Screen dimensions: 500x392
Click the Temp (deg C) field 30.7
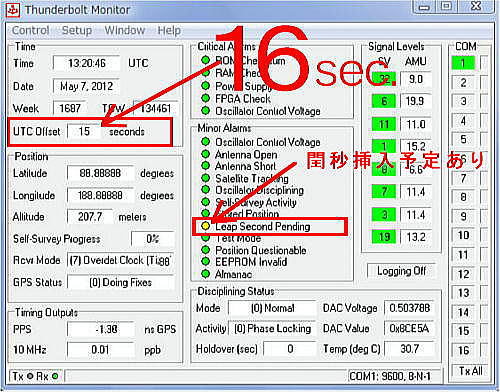point(409,349)
